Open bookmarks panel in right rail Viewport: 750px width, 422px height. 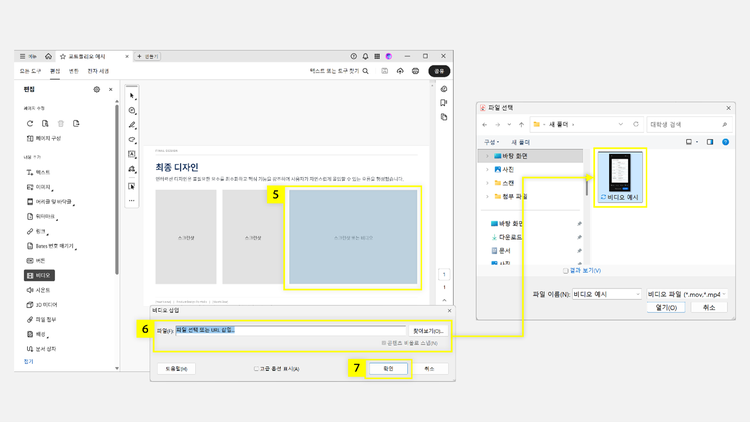click(444, 103)
